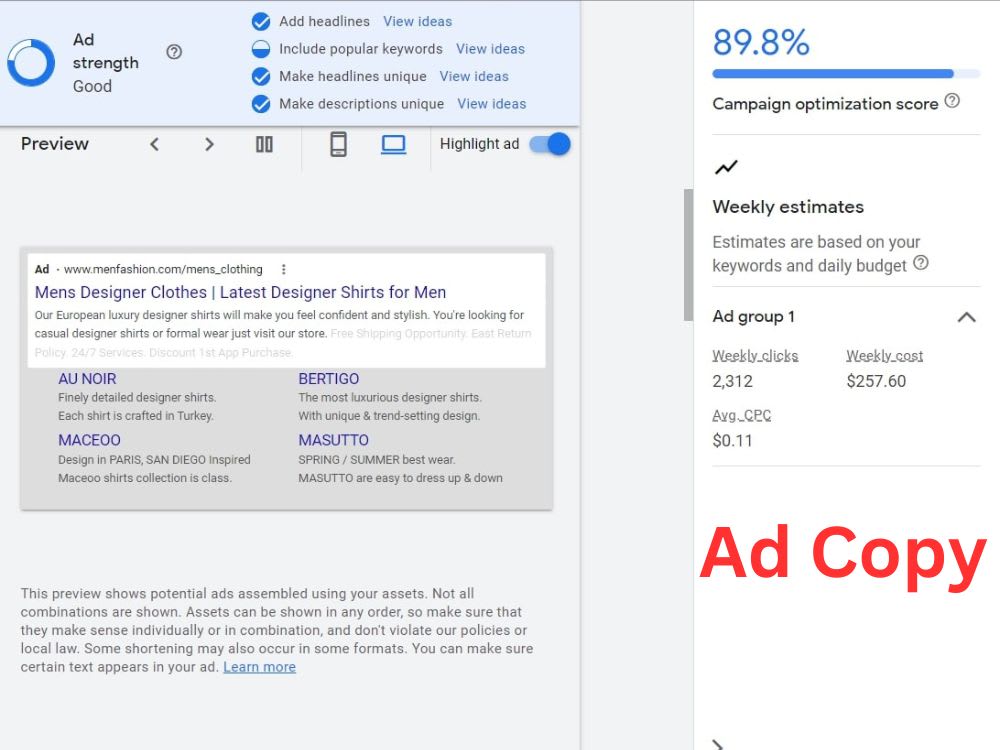
Task: Turn off the Highlight ad toggle
Action: 550,144
